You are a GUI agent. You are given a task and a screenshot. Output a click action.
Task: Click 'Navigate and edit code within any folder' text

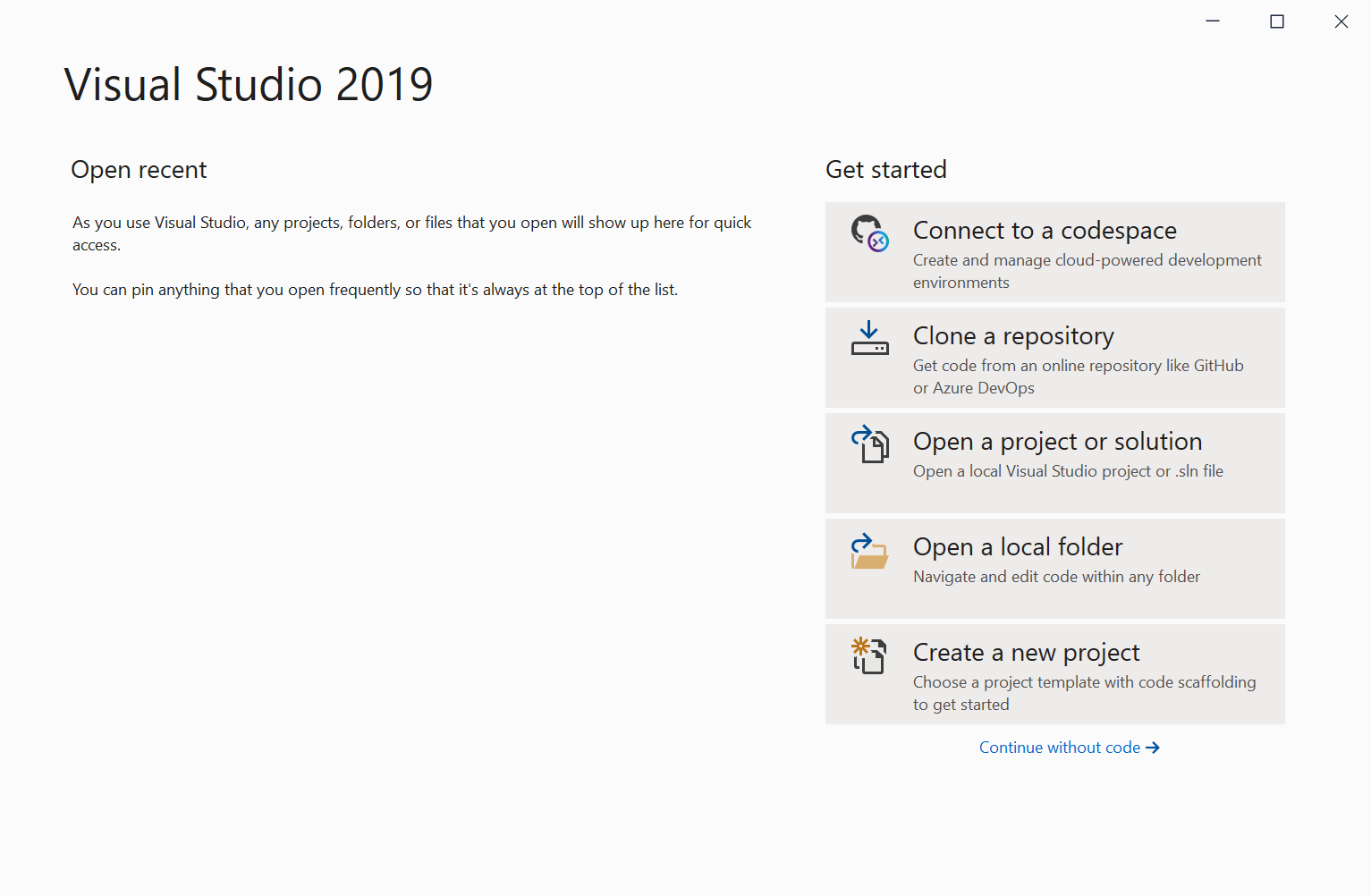[x=1056, y=577]
